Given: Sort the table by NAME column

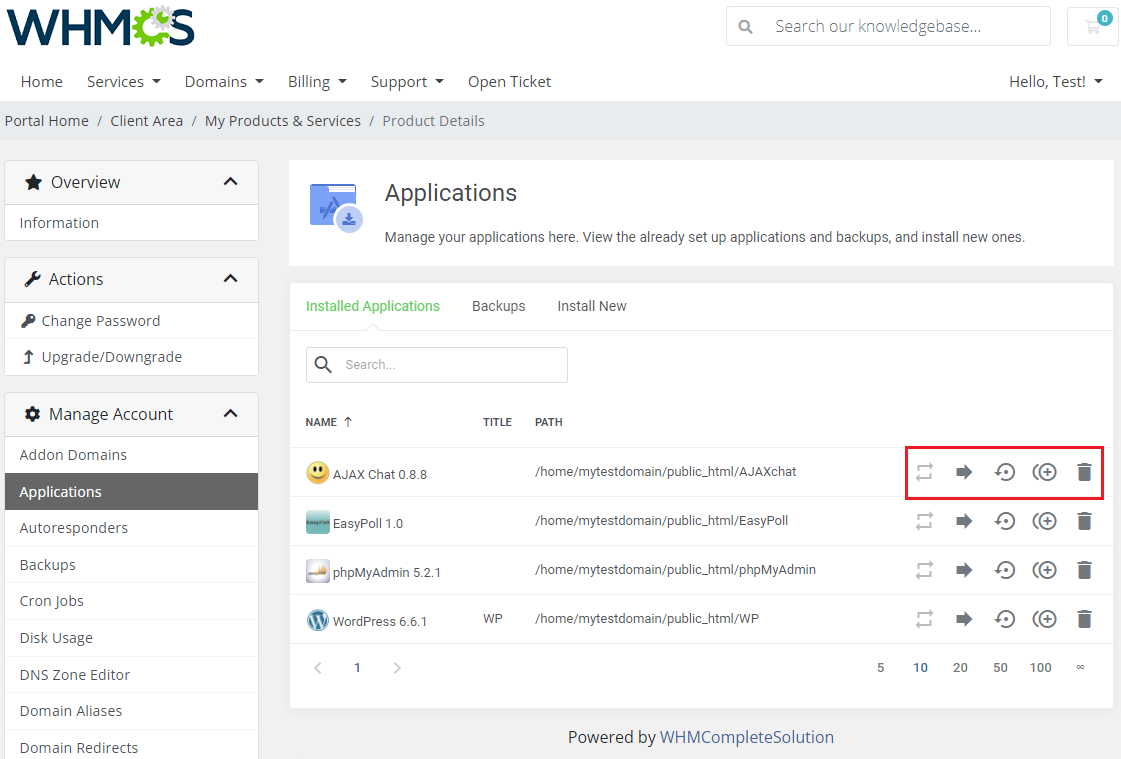Looking at the screenshot, I should [x=328, y=422].
